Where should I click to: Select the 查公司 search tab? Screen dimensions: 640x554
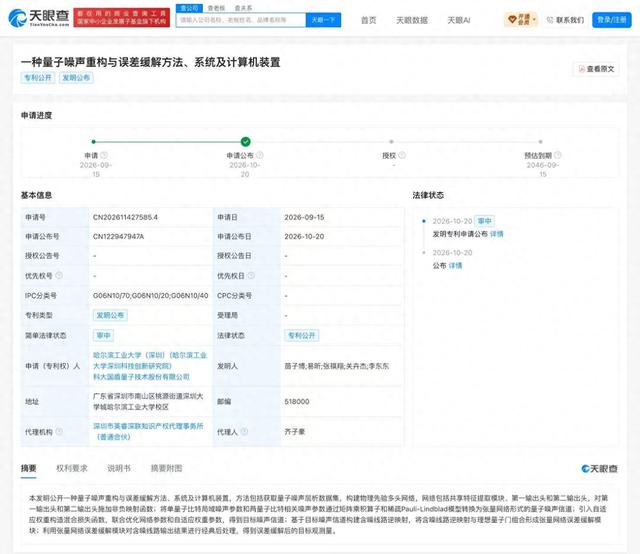189,8
